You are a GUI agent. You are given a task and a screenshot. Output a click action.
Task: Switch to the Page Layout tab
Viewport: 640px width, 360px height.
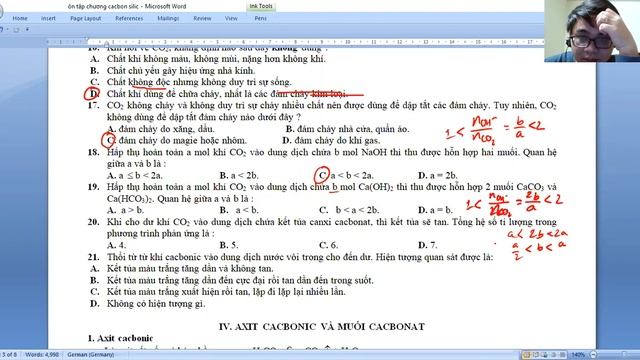click(85, 18)
